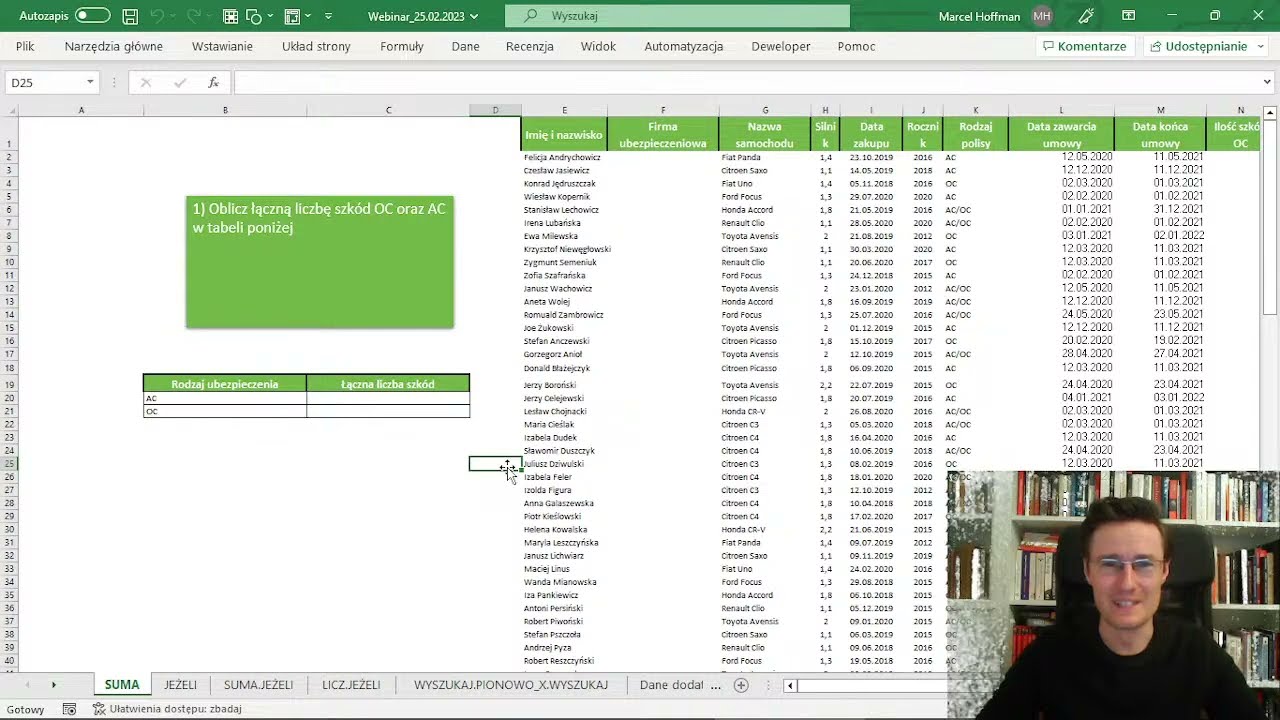Switch to the SUMA.JEŻELI sheet tab
Screen dimensions: 1280x720
[259, 685]
